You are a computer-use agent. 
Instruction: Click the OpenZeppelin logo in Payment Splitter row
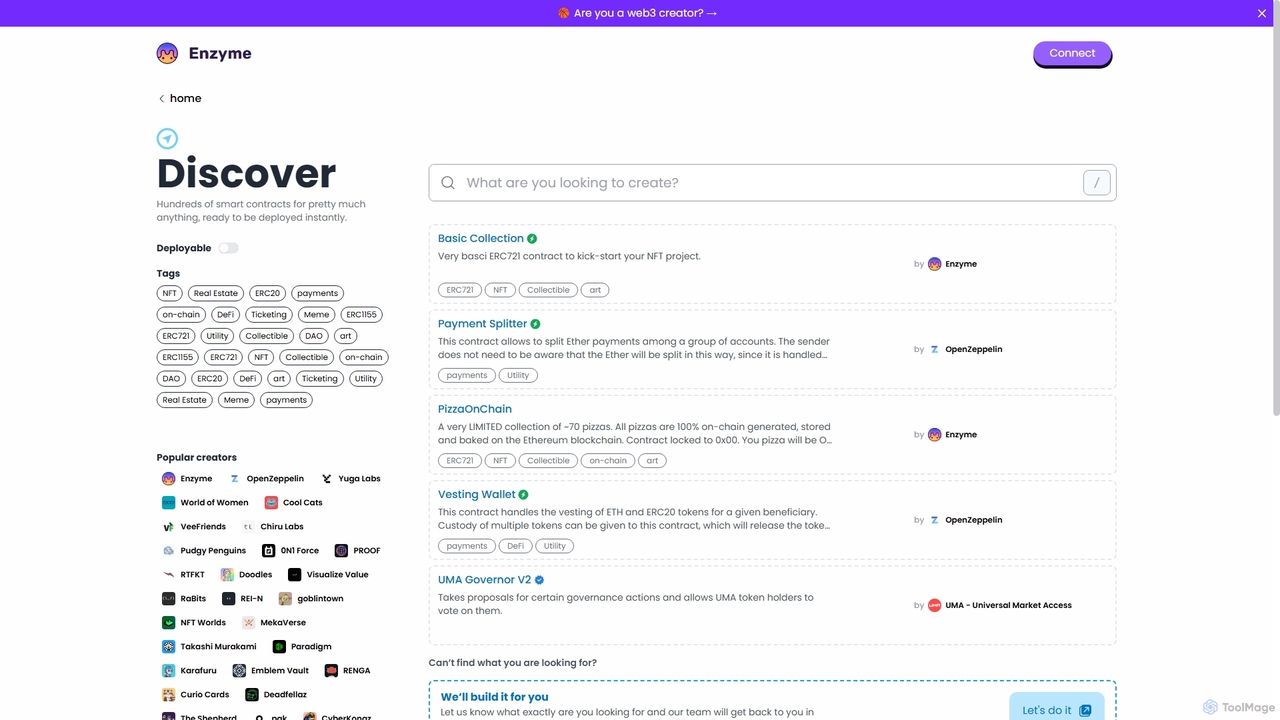[934, 349]
